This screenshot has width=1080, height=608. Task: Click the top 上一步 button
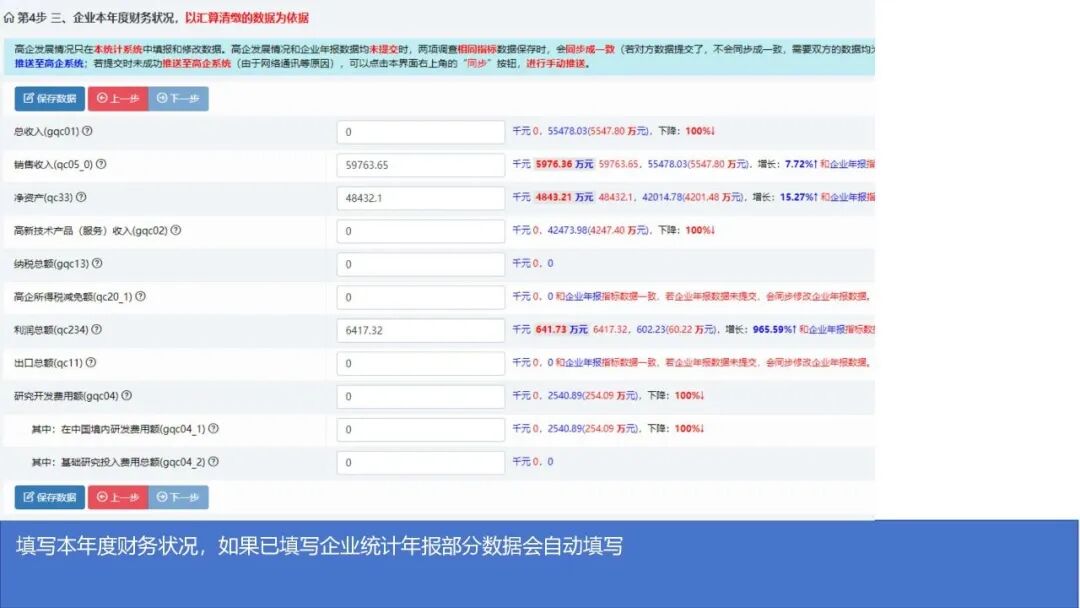point(117,98)
